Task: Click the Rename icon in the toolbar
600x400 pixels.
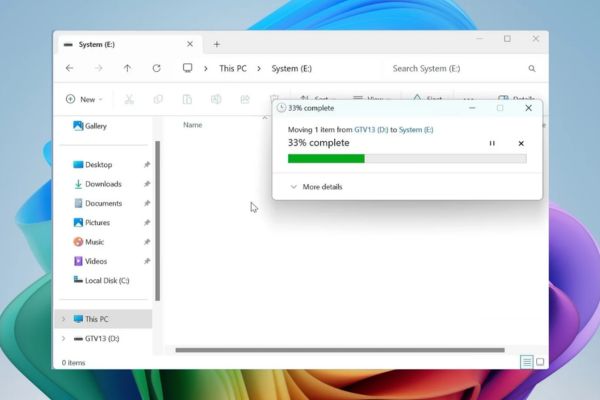Action: tap(216, 99)
